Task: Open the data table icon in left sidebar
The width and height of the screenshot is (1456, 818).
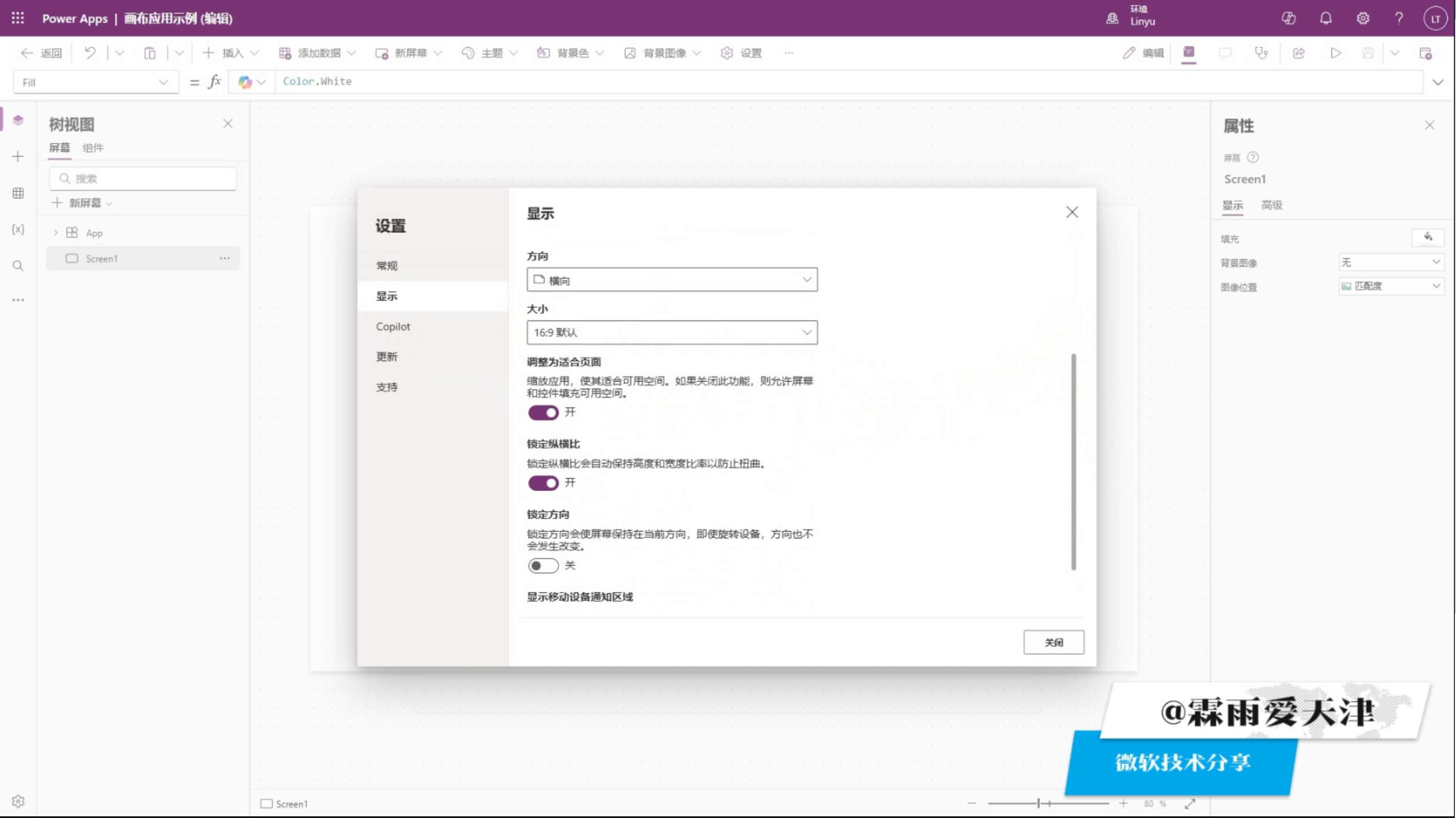Action: click(x=18, y=193)
